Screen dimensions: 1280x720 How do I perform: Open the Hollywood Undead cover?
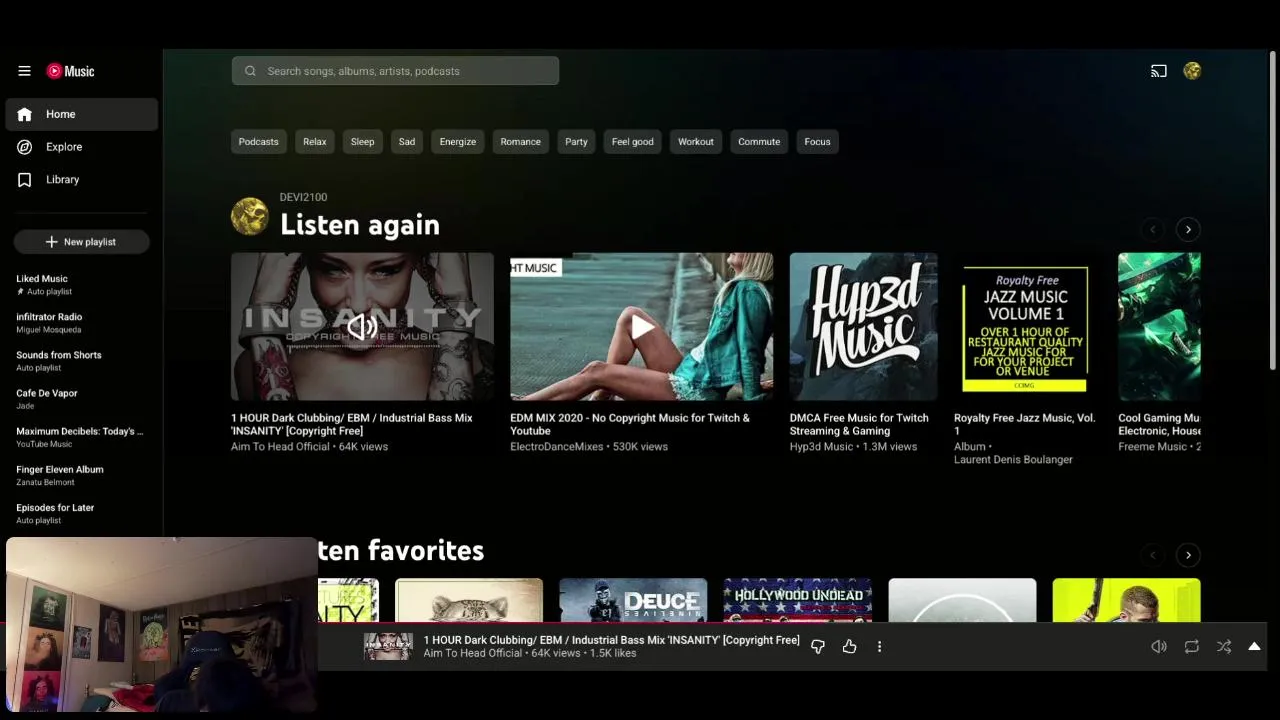[x=797, y=600]
